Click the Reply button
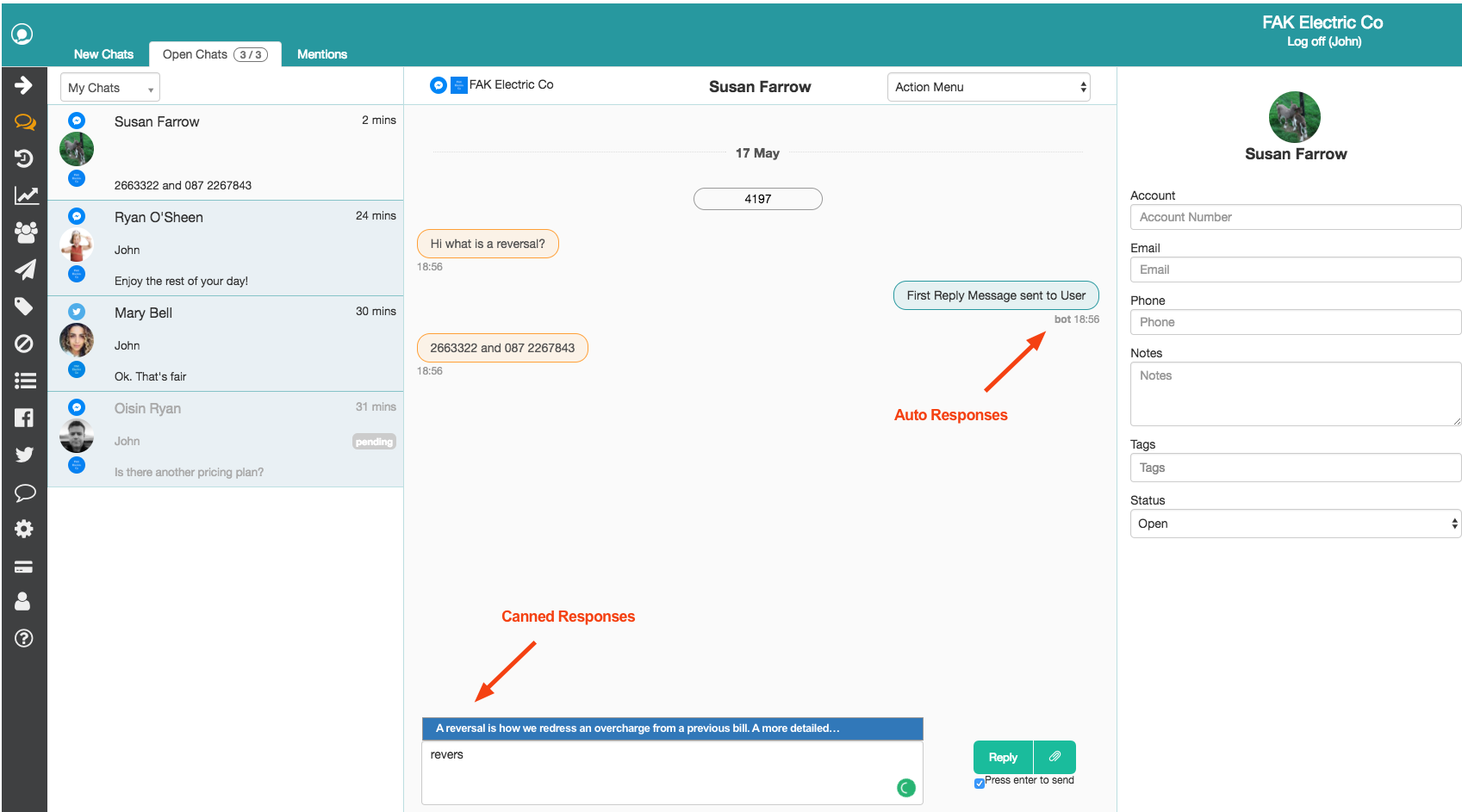The image size is (1462, 812). (1003, 757)
